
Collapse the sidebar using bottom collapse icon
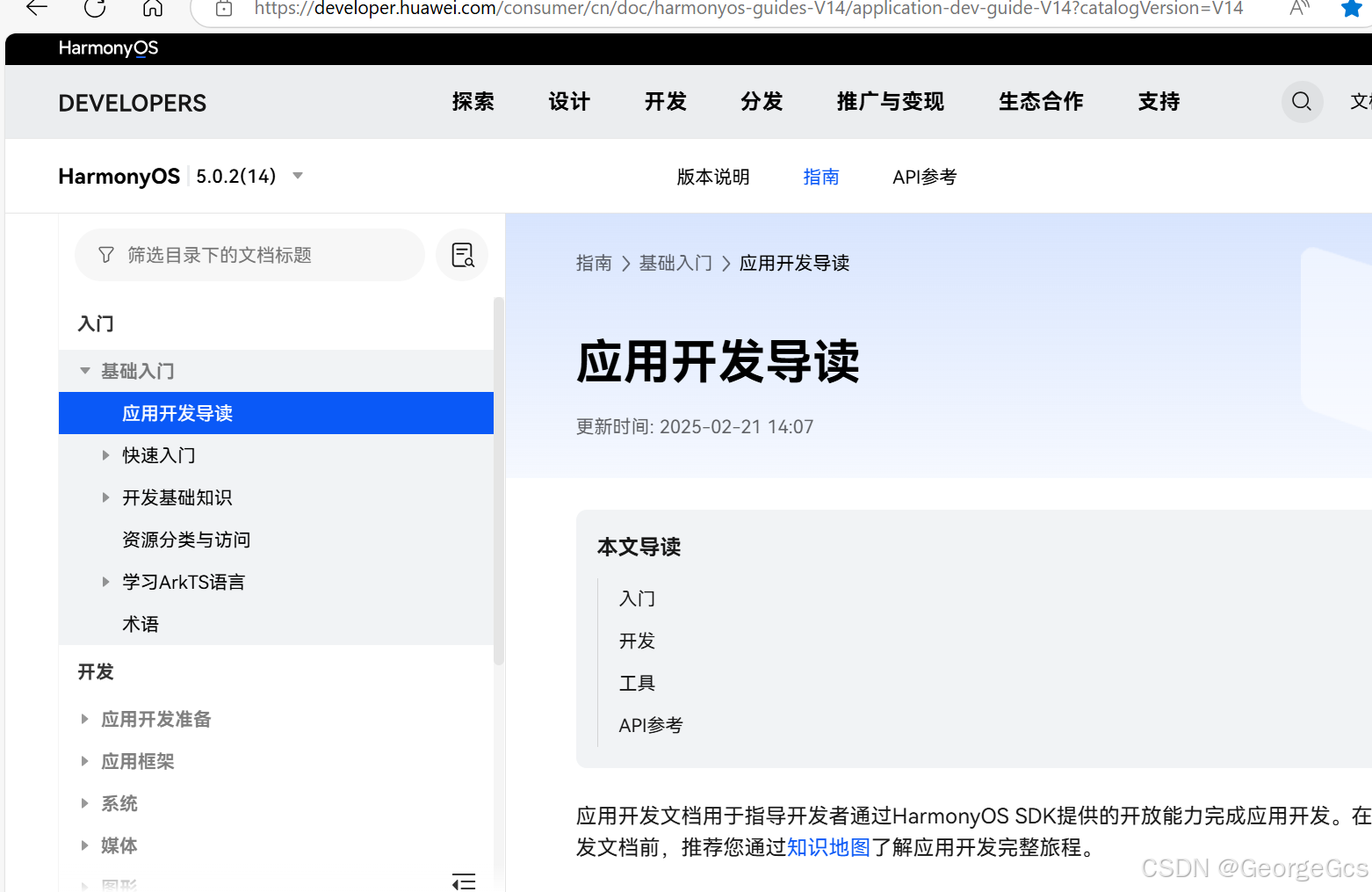pos(464,881)
